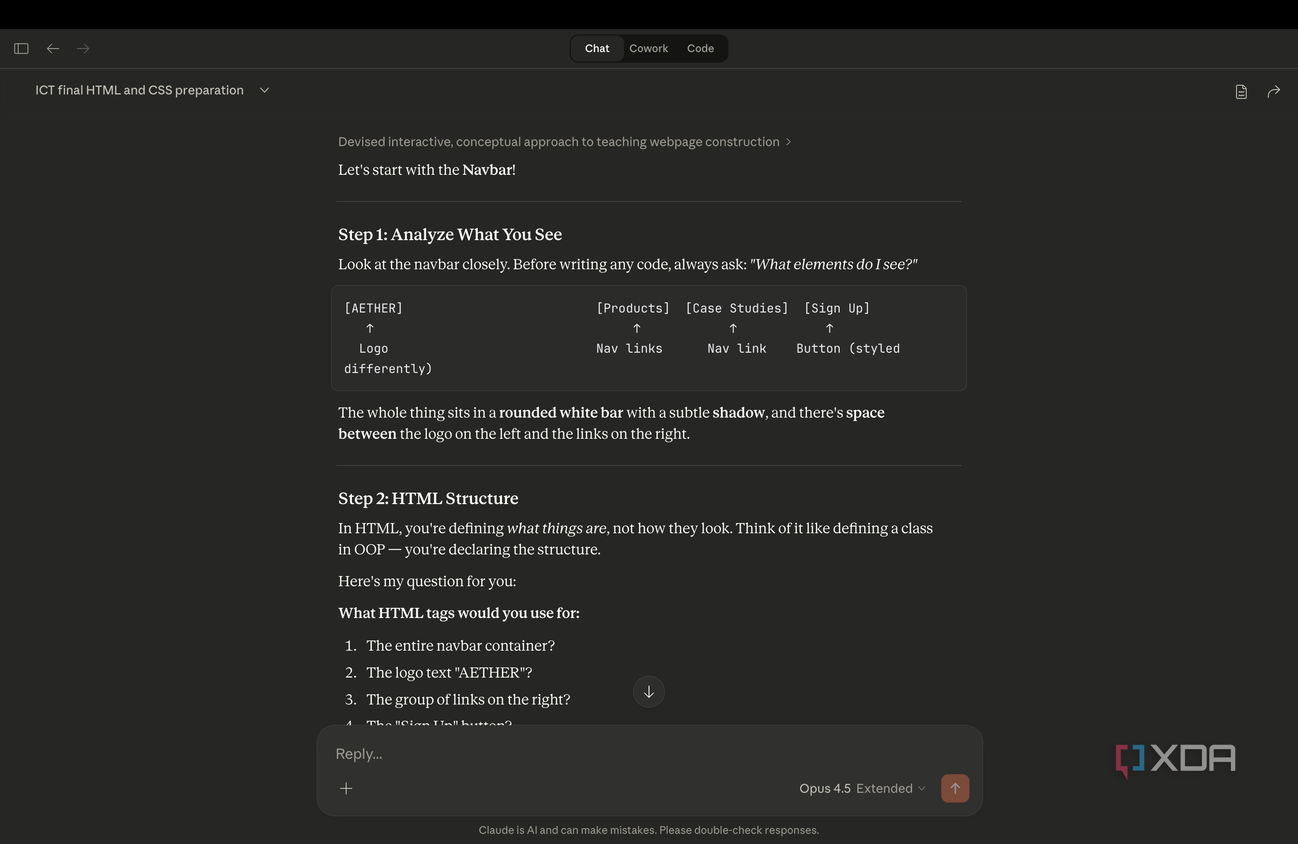Screen dimensions: 1298x844
Task: Toggle the sidebar panel icon
Action: click(21, 48)
